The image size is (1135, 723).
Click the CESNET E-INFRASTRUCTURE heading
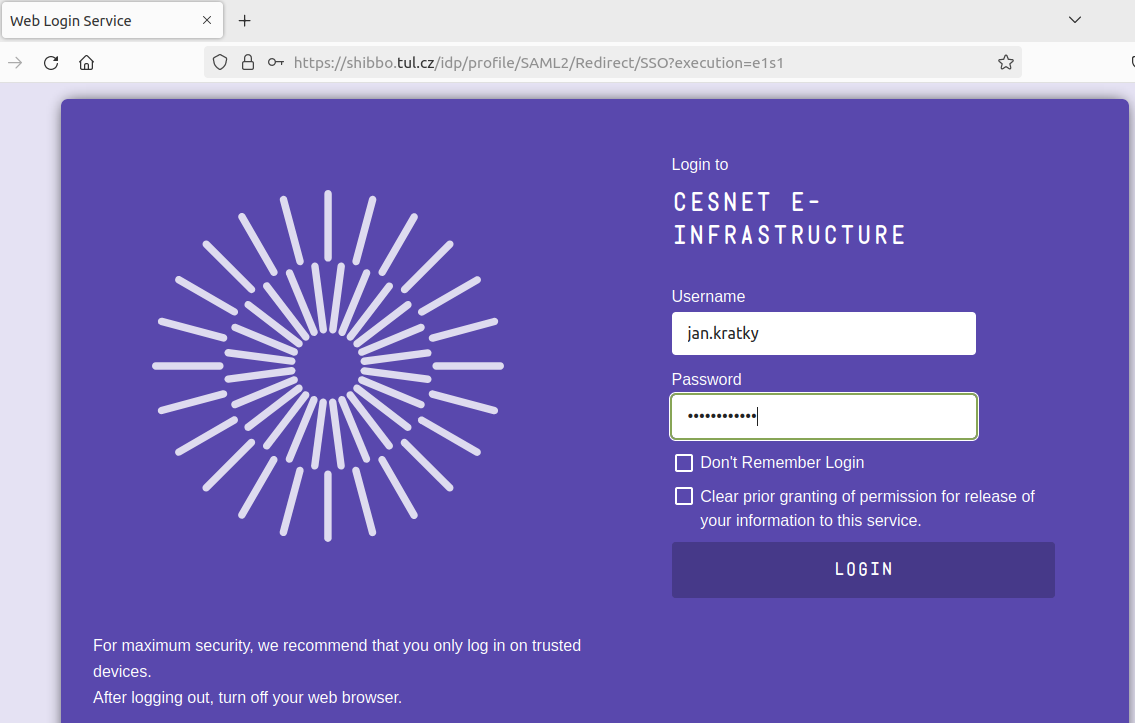click(x=789, y=219)
